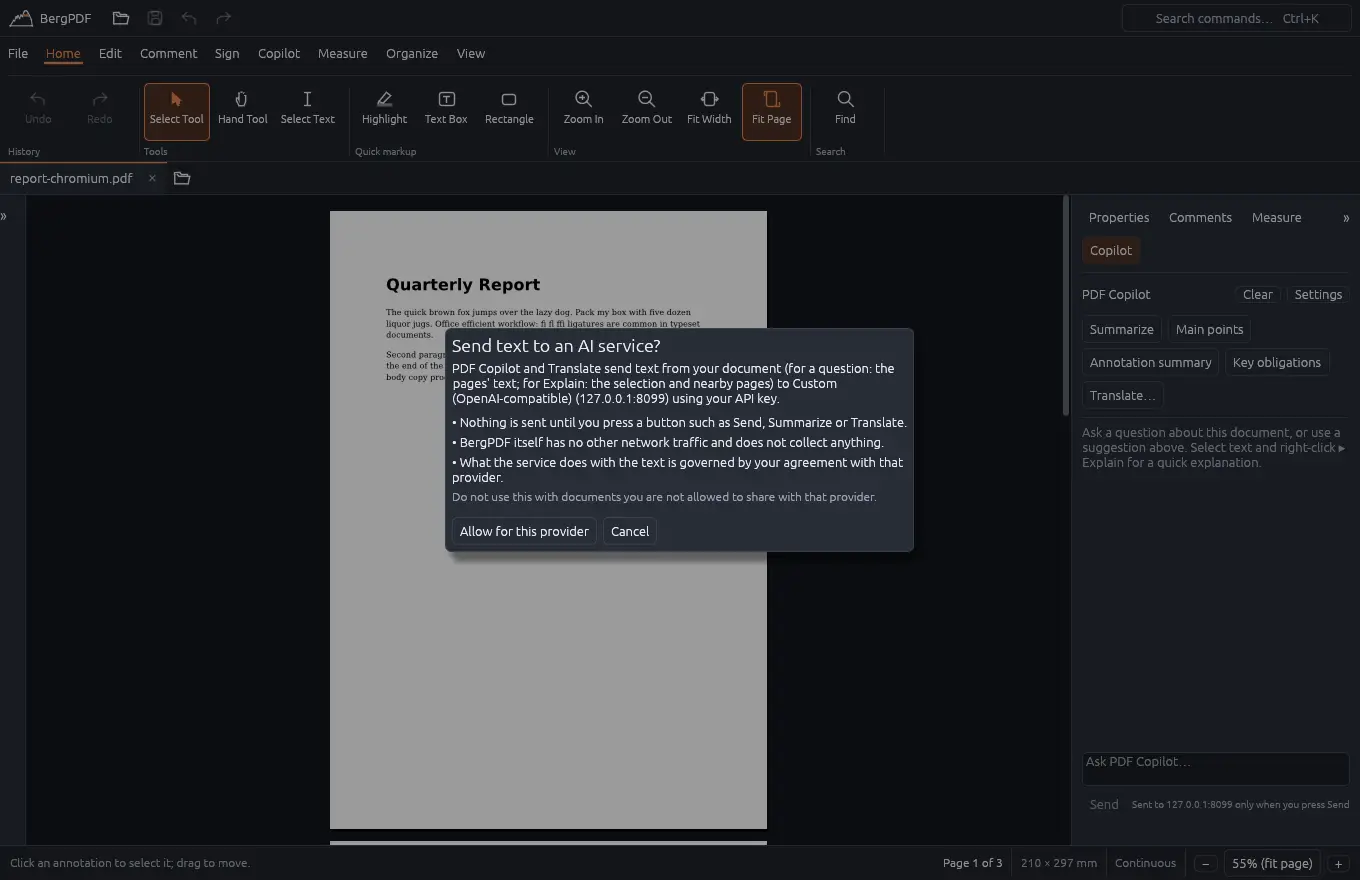1360x880 pixels.
Task: Click the undo arrow in title bar
Action: click(x=189, y=18)
